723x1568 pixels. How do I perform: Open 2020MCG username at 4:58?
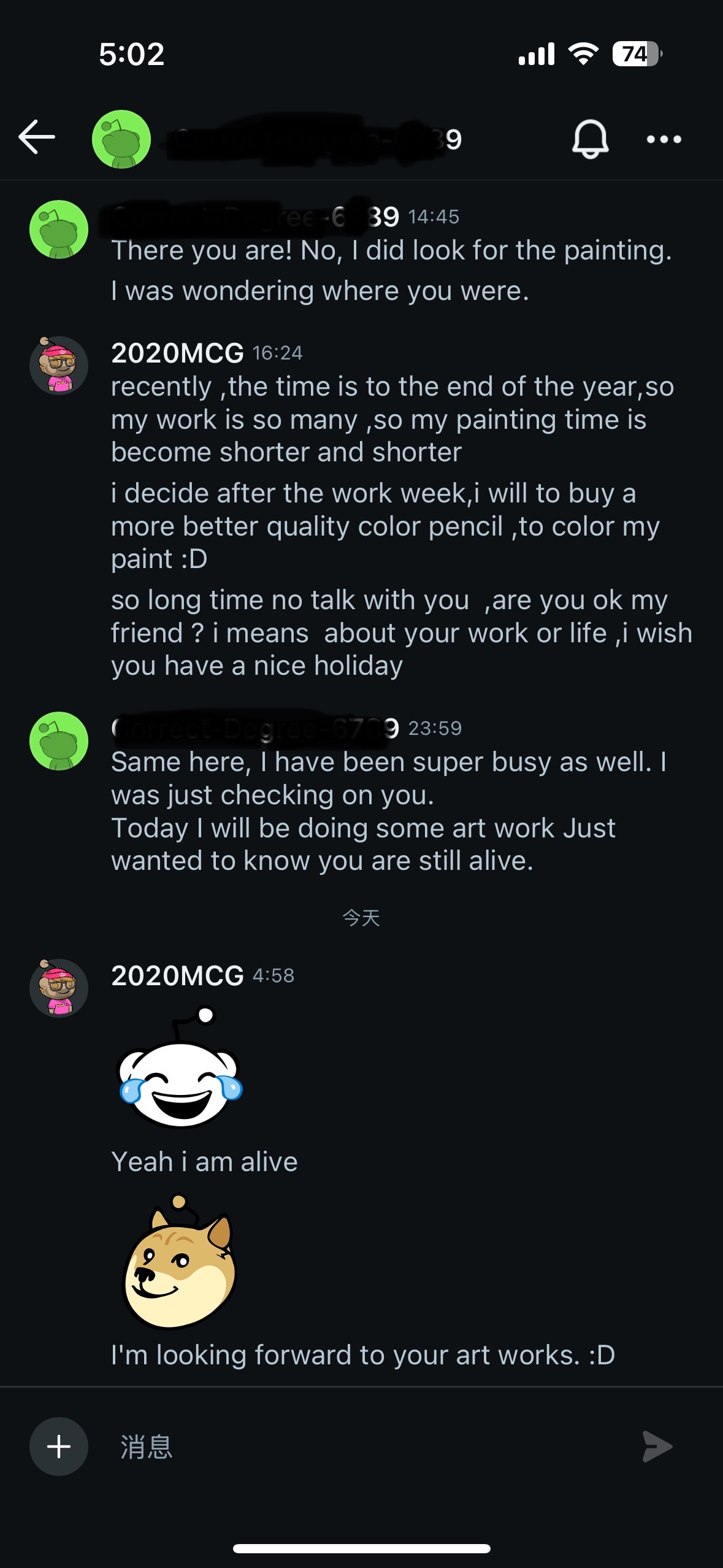(x=177, y=975)
